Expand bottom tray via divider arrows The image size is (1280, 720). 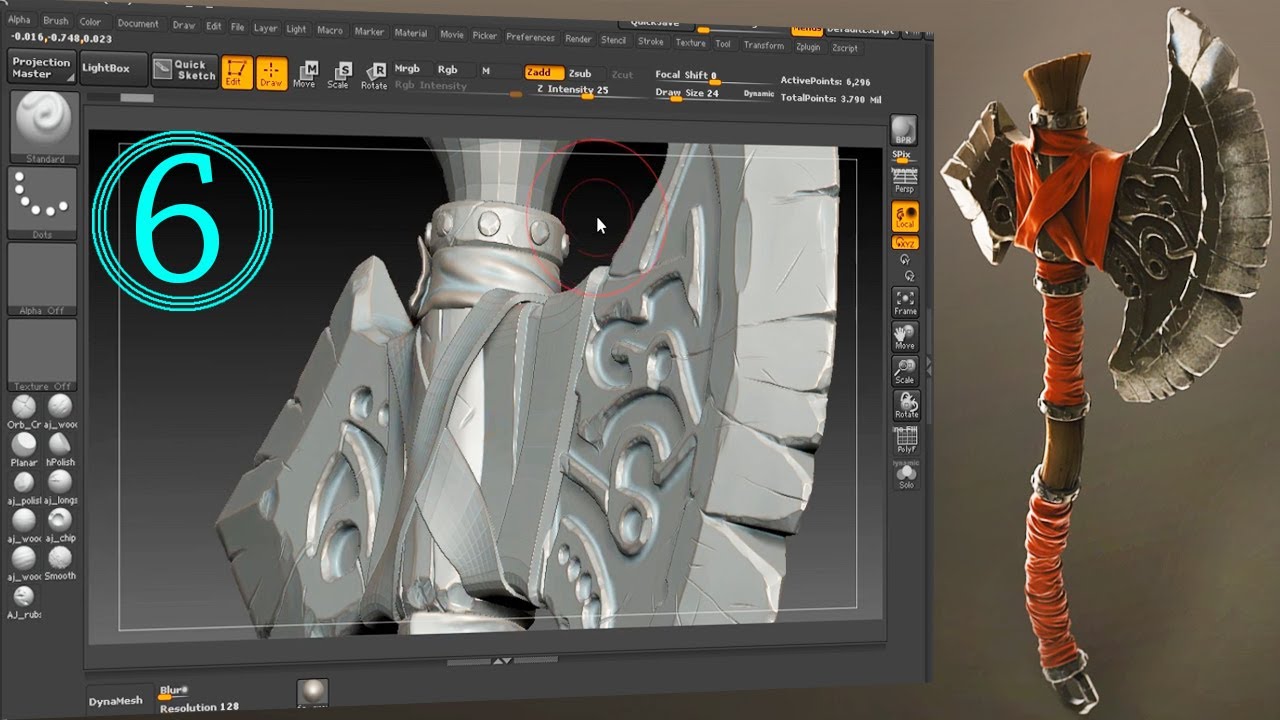click(x=503, y=661)
